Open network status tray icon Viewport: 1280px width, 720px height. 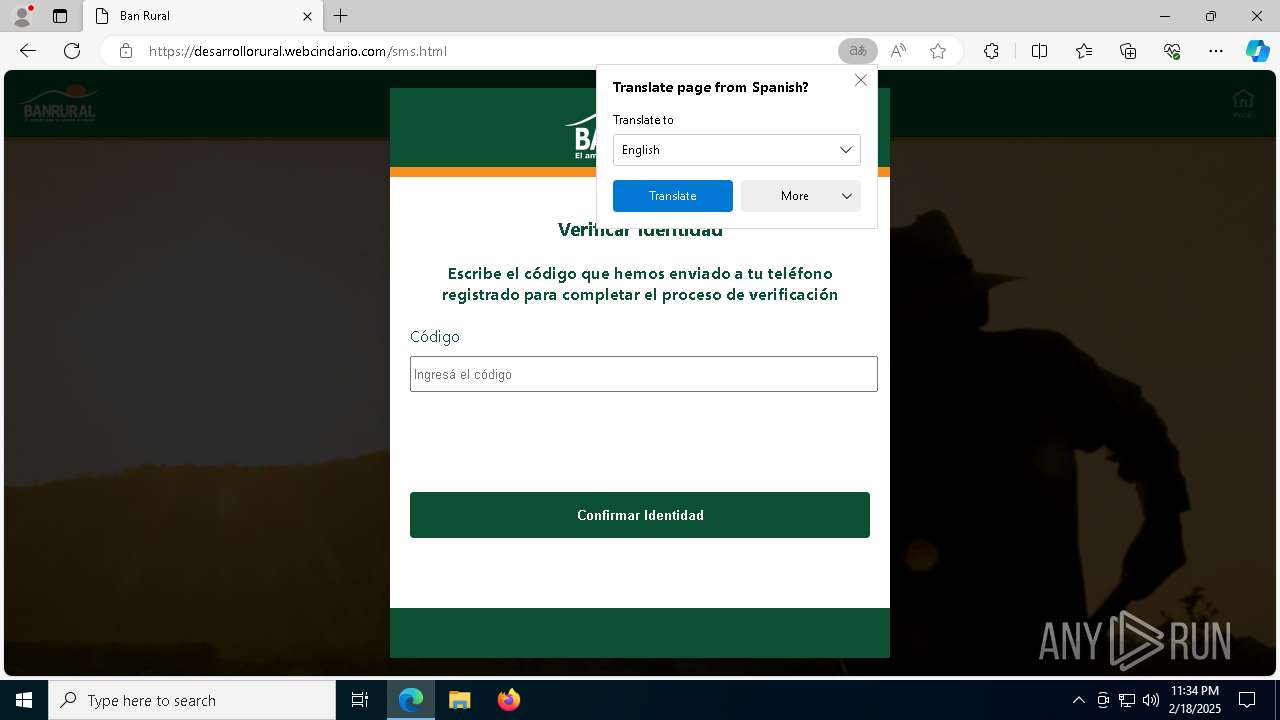pyautogui.click(x=1127, y=700)
